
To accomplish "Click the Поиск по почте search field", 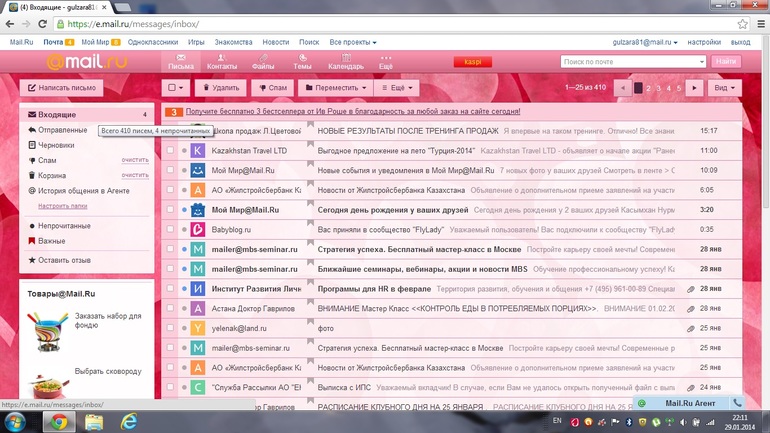I will click(x=630, y=62).
